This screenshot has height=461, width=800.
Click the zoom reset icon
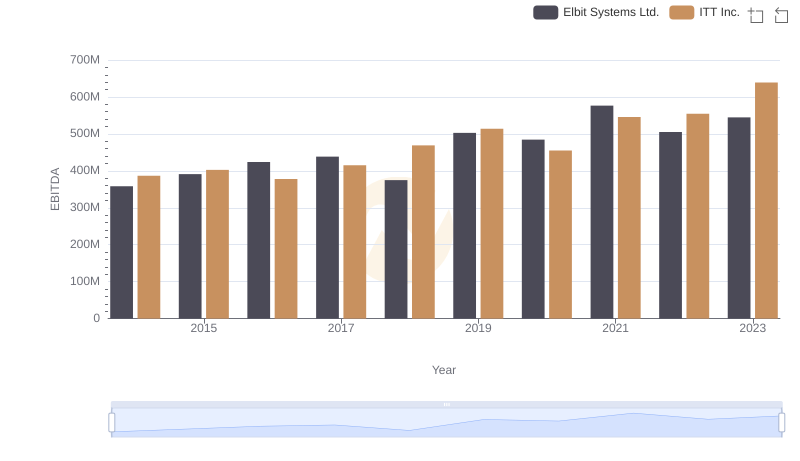(x=781, y=15)
